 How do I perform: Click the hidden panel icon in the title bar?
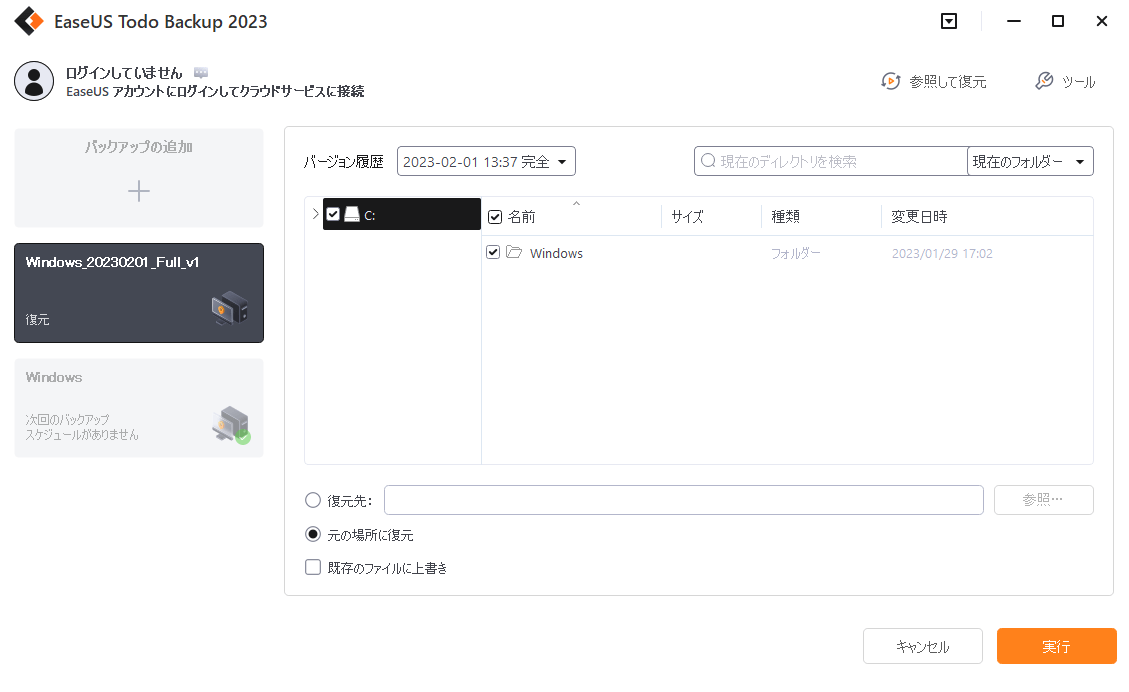[x=948, y=21]
